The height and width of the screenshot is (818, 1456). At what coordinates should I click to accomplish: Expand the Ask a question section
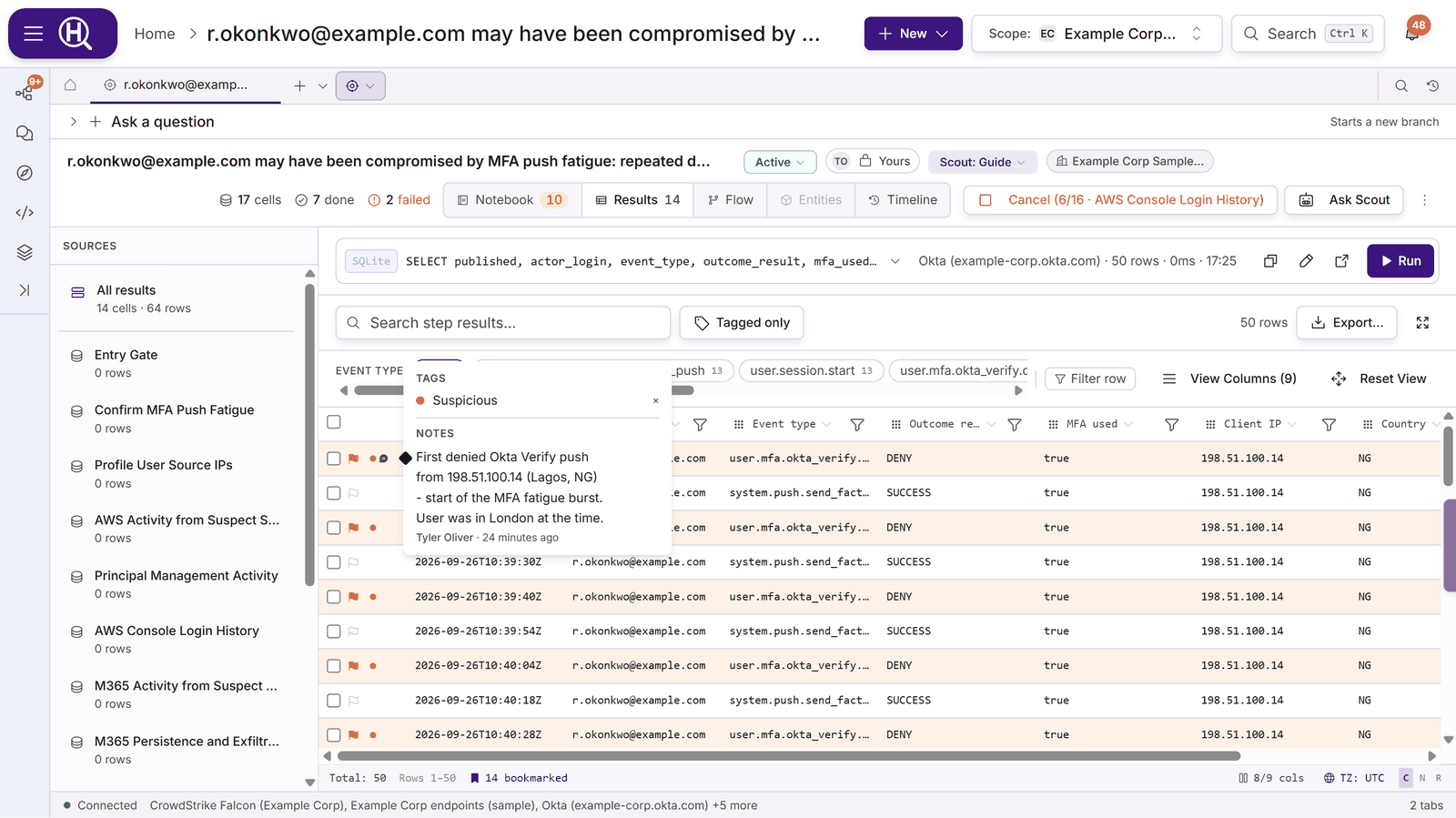(74, 122)
